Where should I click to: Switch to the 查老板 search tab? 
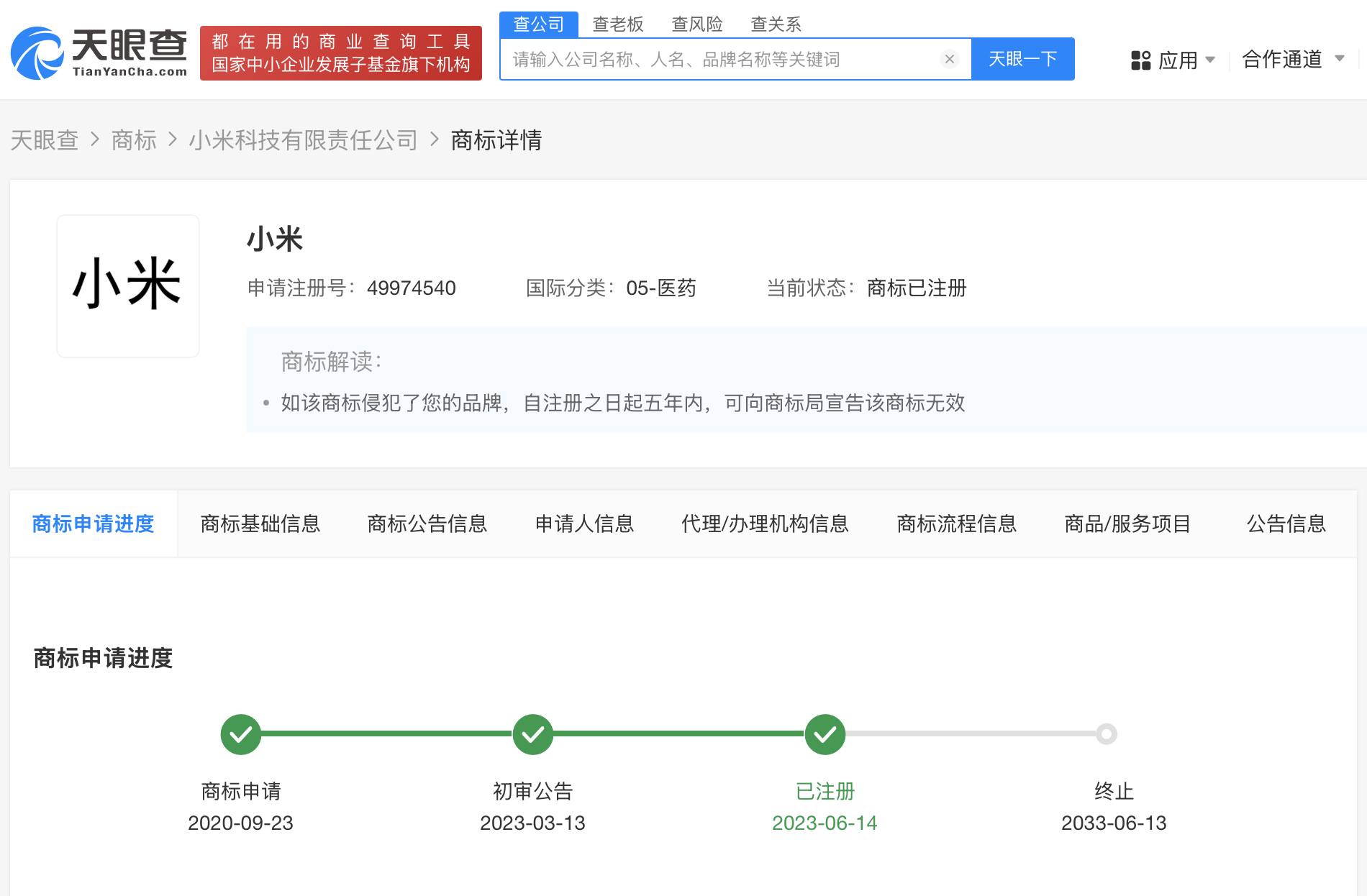click(x=617, y=24)
